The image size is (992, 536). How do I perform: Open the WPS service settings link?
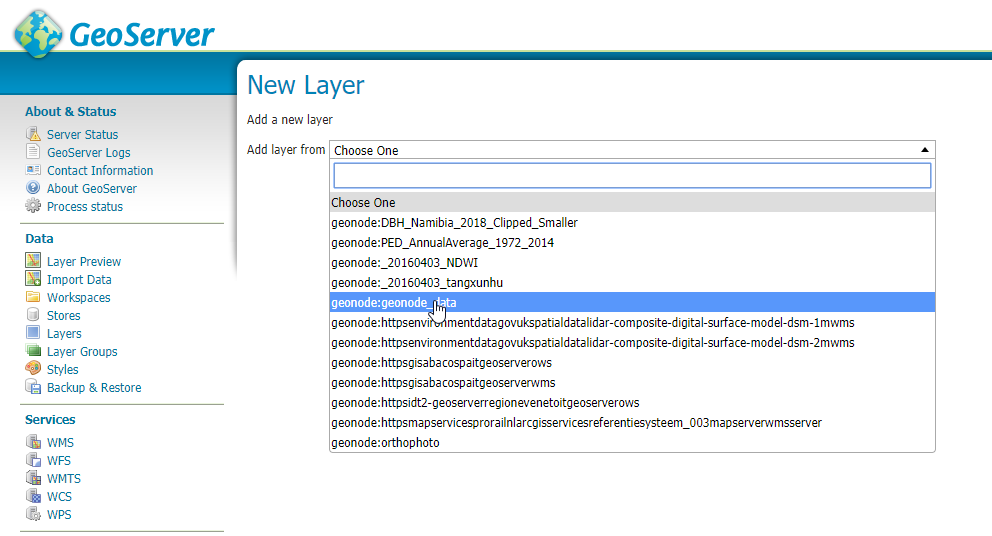pyautogui.click(x=59, y=514)
